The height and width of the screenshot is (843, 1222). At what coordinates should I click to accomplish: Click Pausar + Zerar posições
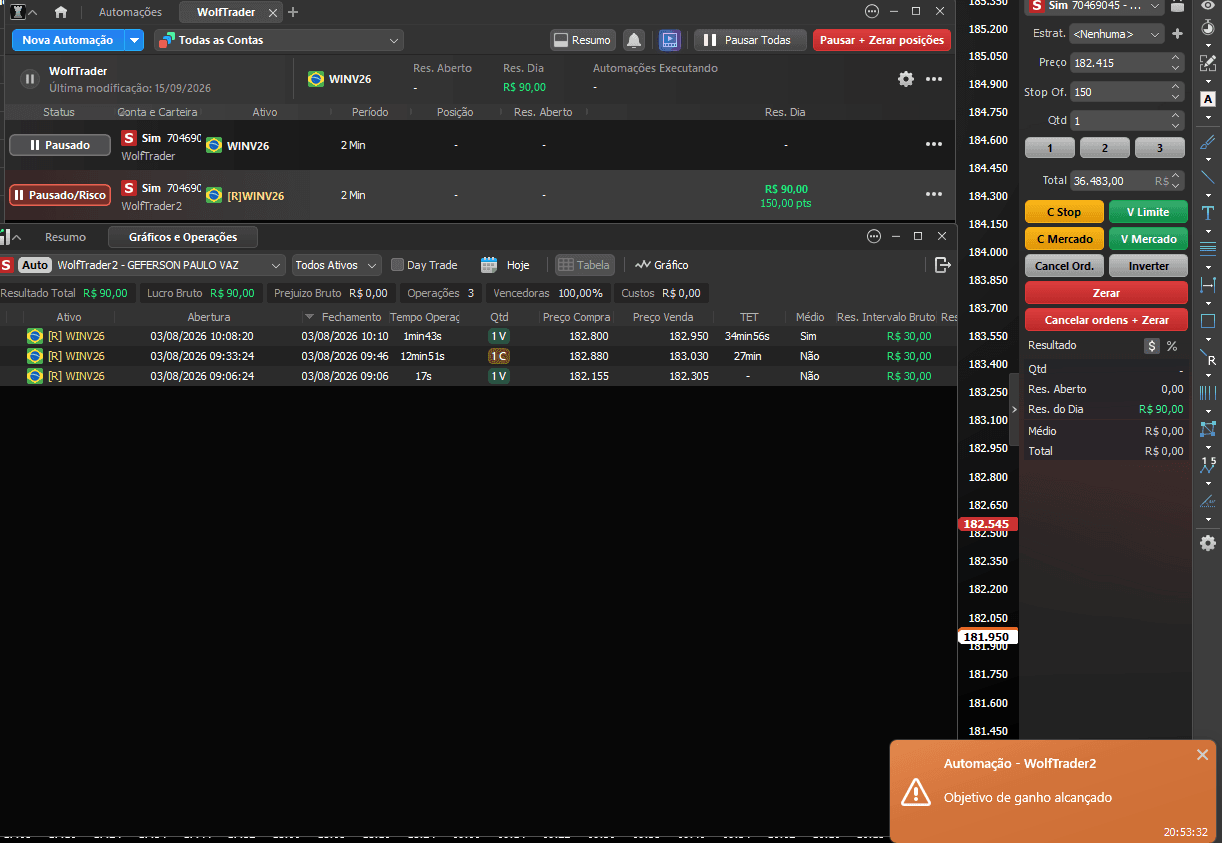point(882,40)
